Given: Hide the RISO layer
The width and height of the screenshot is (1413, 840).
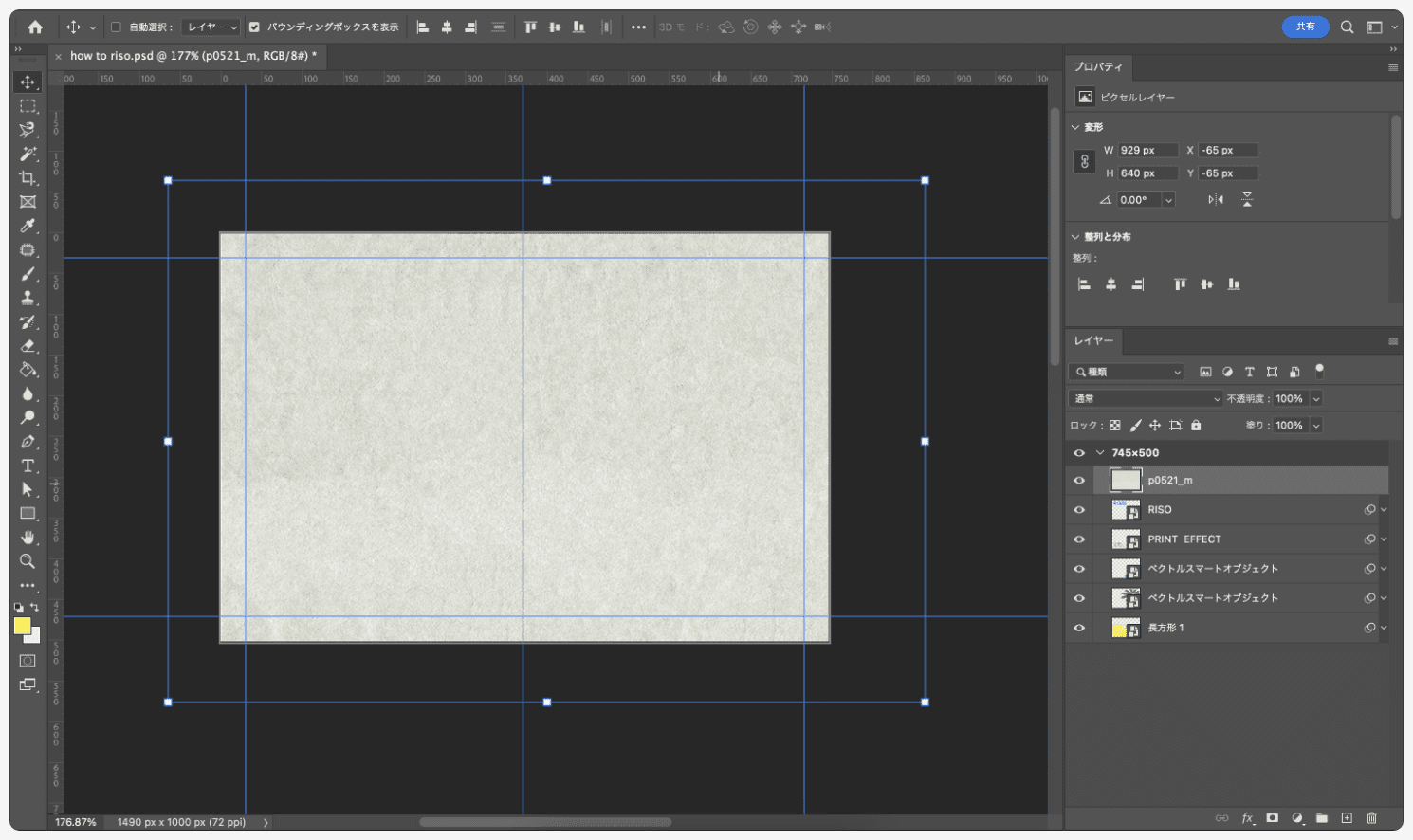Looking at the screenshot, I should [1079, 510].
